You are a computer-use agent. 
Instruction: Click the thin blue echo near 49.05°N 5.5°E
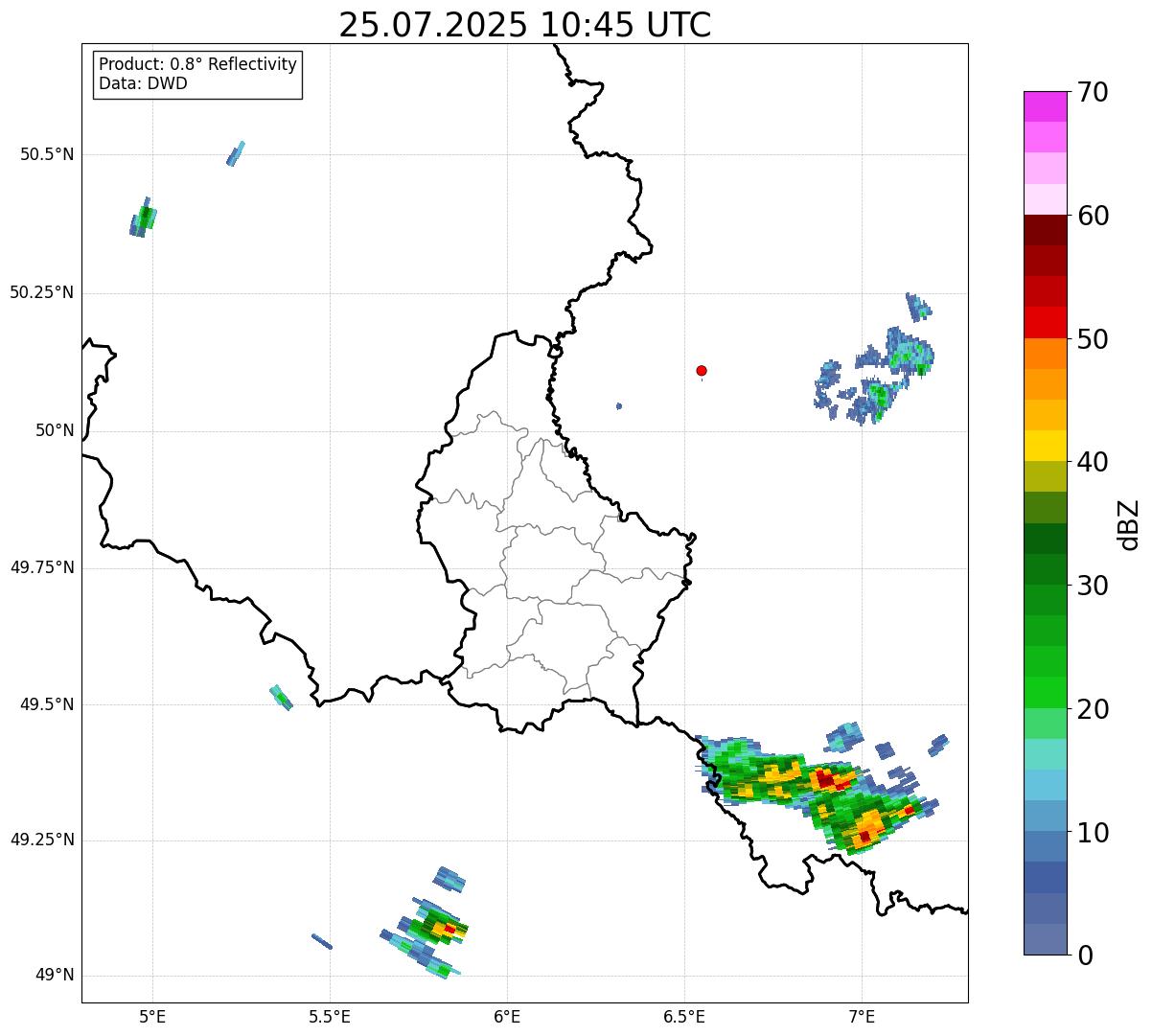pyautogui.click(x=322, y=941)
